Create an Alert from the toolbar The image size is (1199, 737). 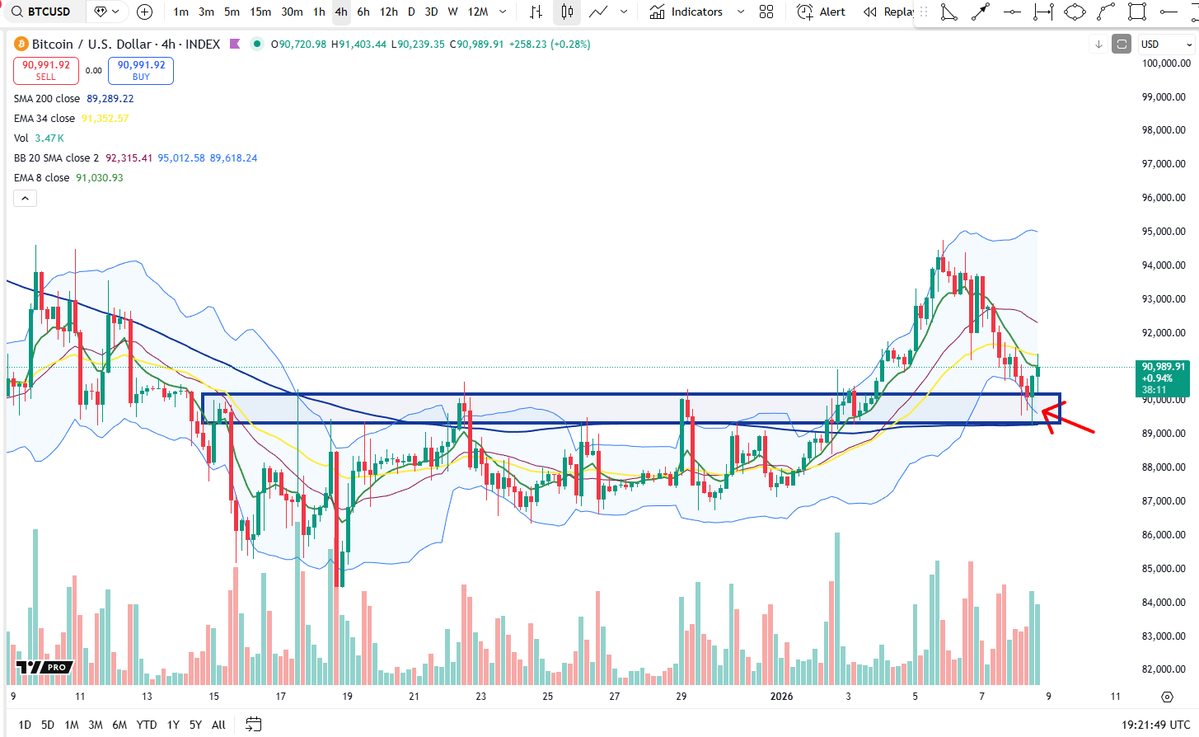(821, 11)
